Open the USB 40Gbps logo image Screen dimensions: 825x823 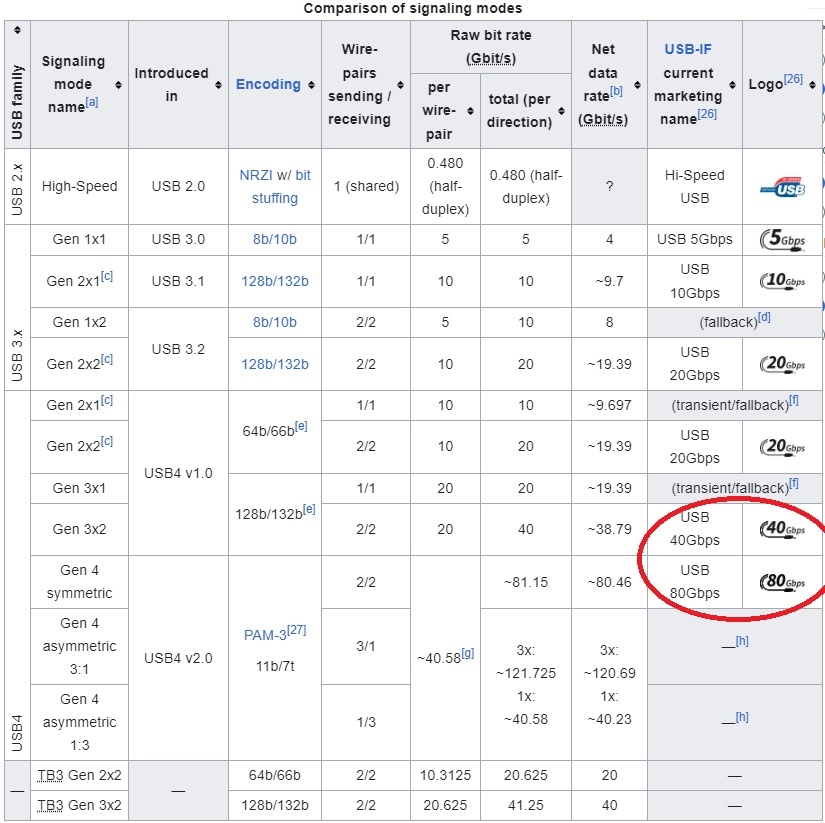point(782,528)
